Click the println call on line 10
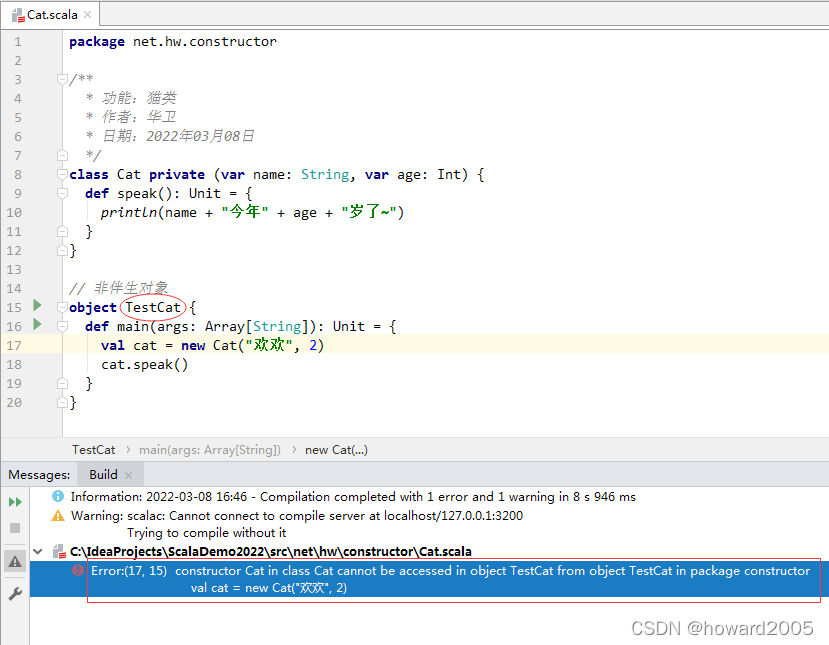This screenshot has width=829, height=645. pos(132,213)
